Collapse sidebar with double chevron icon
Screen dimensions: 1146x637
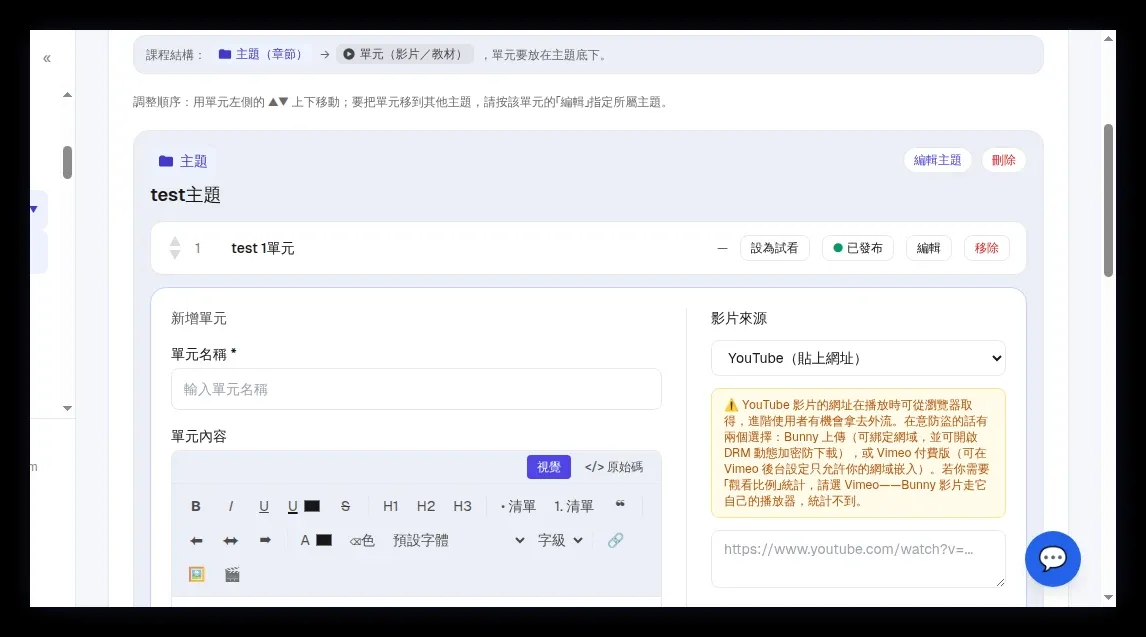(47, 58)
